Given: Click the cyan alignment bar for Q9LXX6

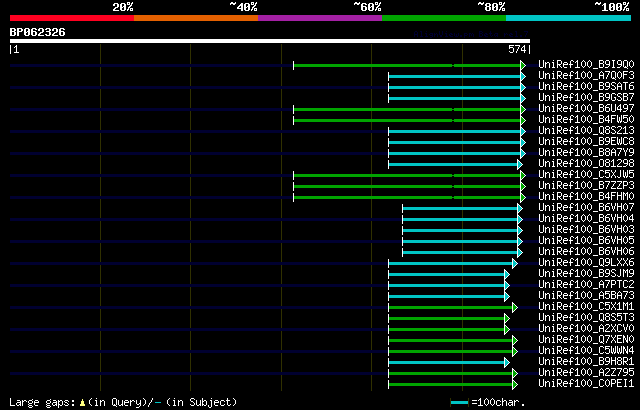Looking at the screenshot, I should tap(451, 264).
